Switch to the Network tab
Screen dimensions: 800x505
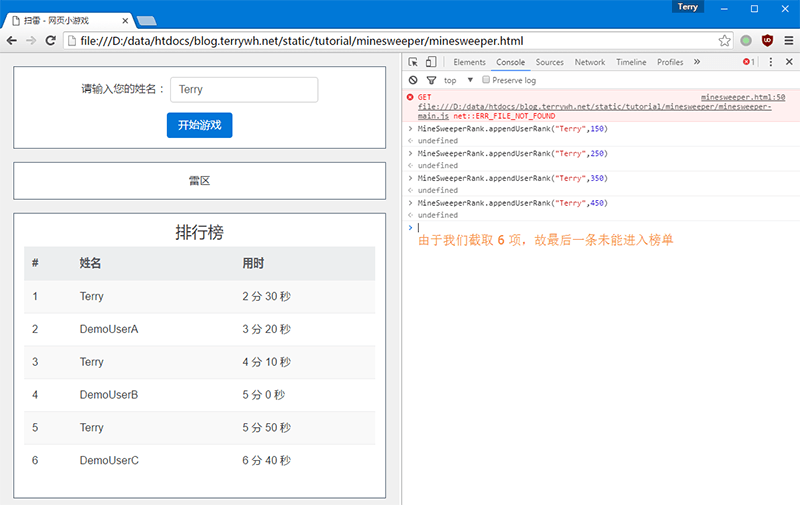590,62
